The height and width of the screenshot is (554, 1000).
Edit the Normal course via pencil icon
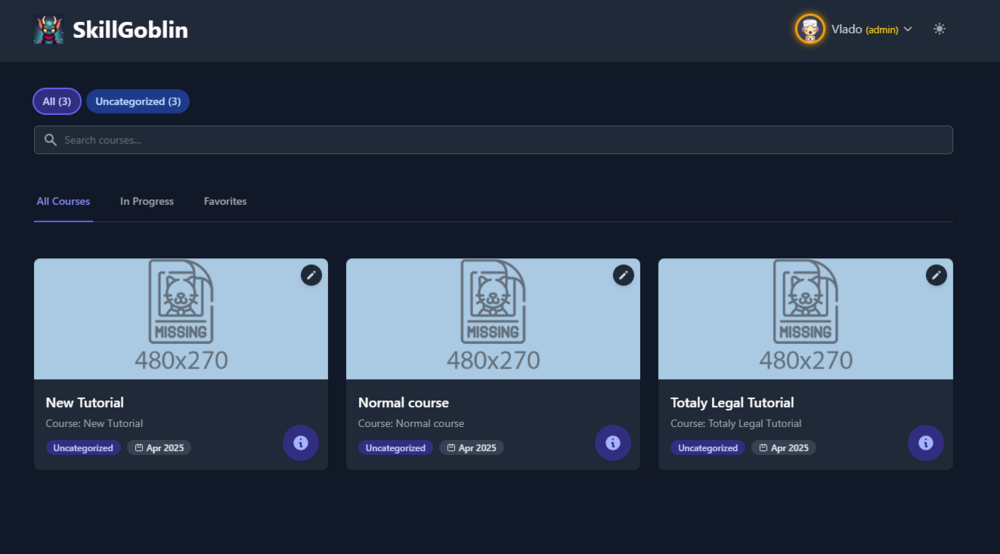(x=623, y=275)
